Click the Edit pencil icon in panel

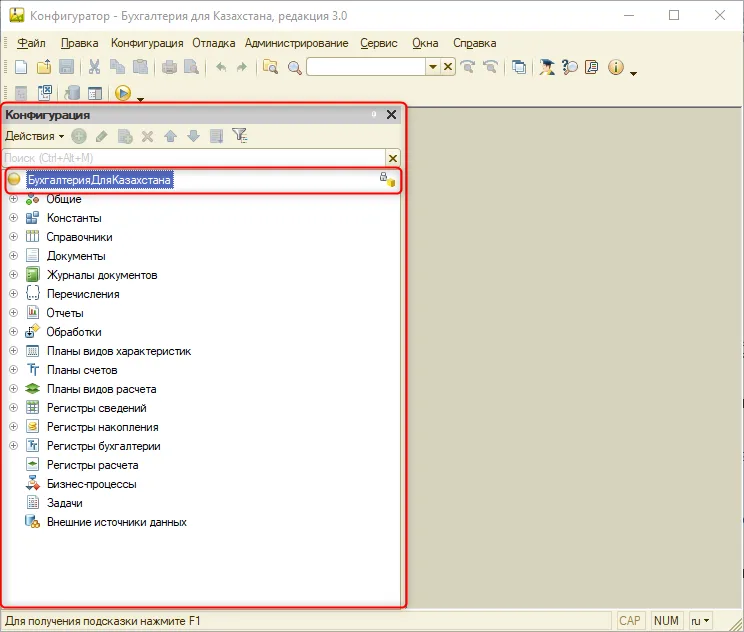[101, 137]
